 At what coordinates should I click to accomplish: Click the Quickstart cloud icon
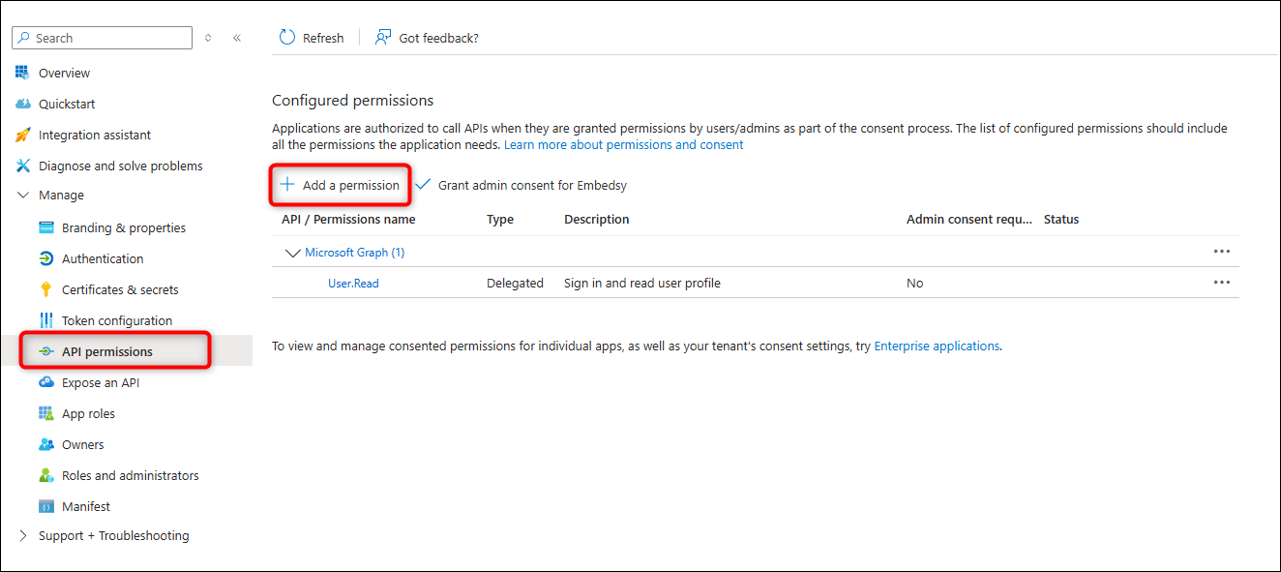click(x=23, y=104)
